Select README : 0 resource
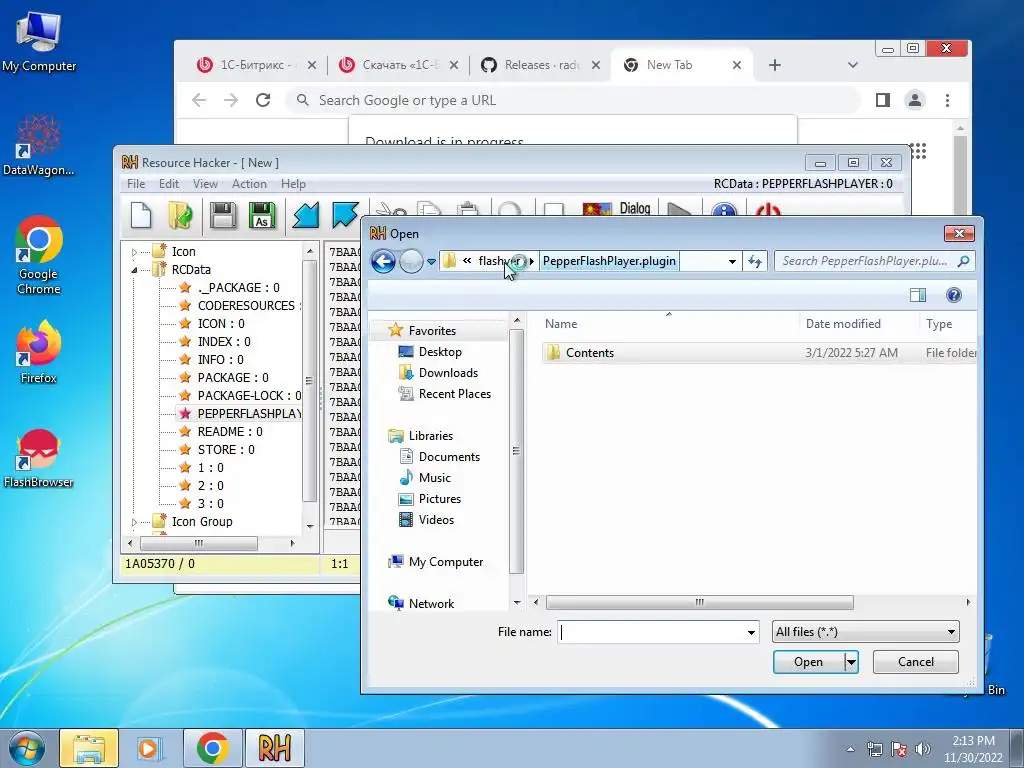Image resolution: width=1024 pixels, height=768 pixels. coord(230,432)
